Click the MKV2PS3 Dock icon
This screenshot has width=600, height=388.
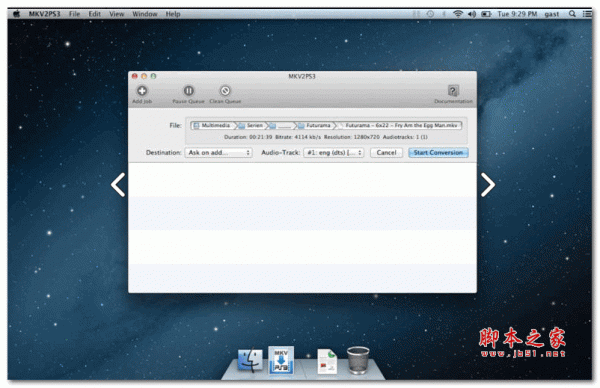tap(281, 360)
